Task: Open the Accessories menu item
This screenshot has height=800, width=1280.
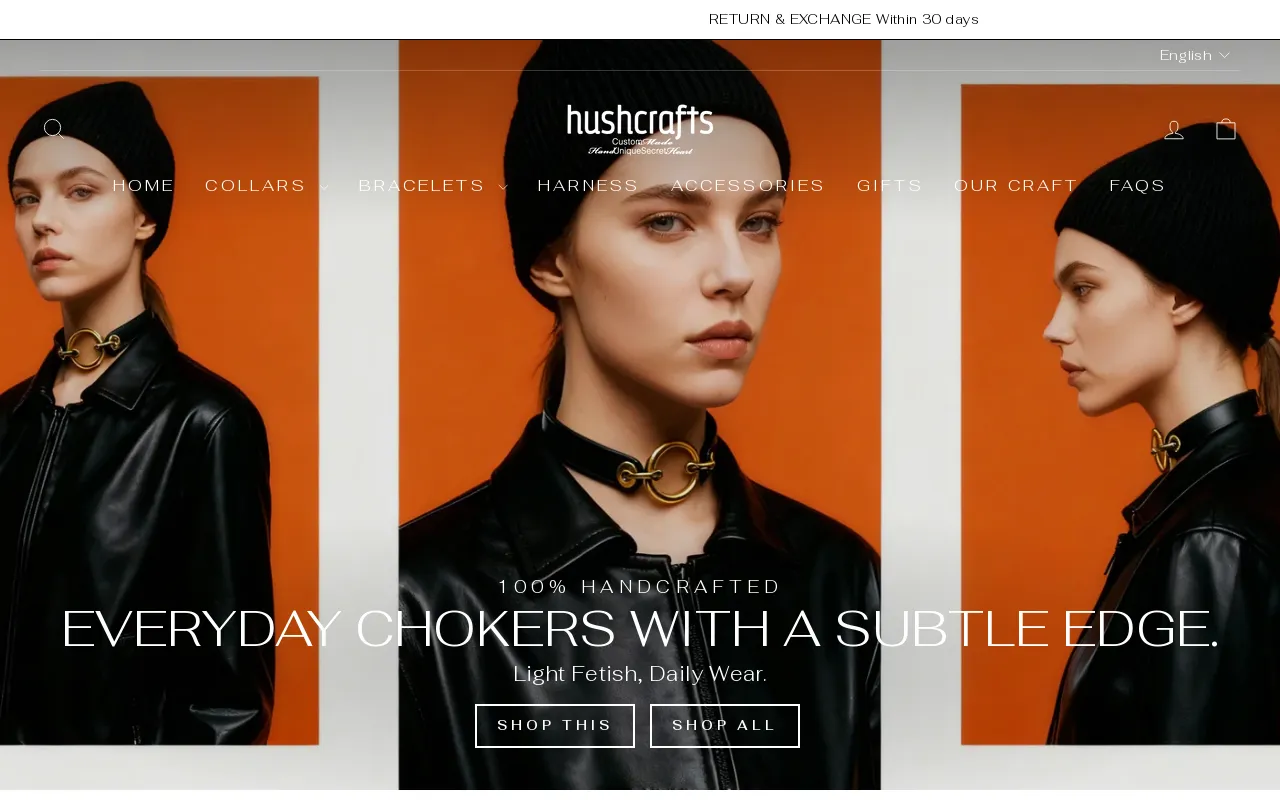Action: (748, 186)
